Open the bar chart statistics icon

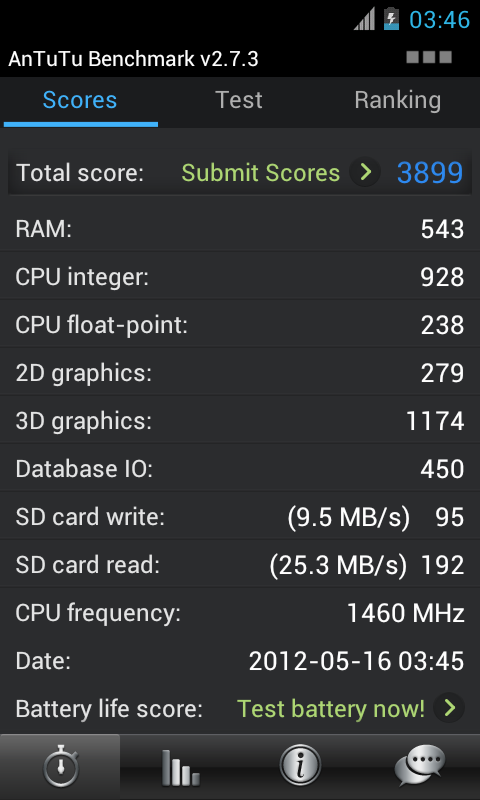[x=180, y=767]
